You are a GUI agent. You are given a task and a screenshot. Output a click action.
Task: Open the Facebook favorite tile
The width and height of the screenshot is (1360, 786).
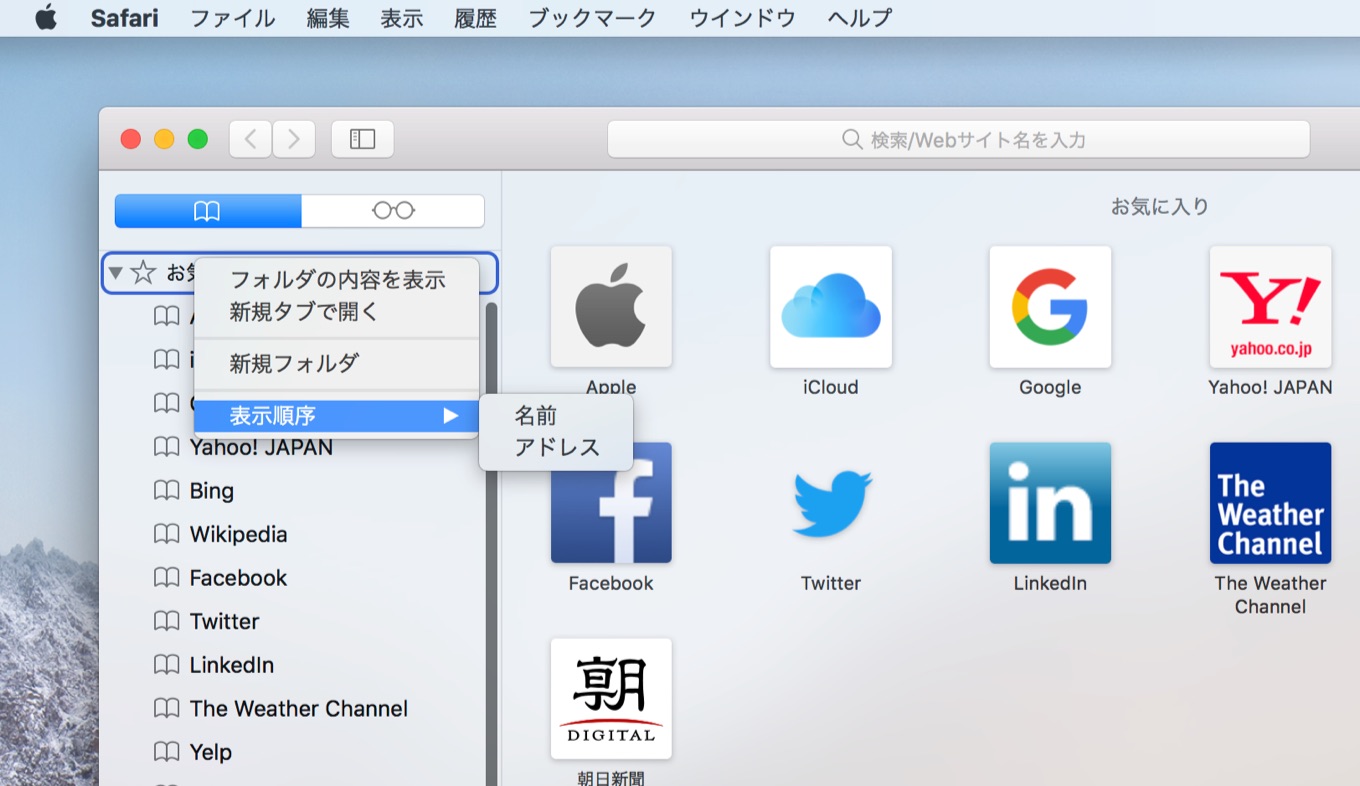tap(611, 503)
